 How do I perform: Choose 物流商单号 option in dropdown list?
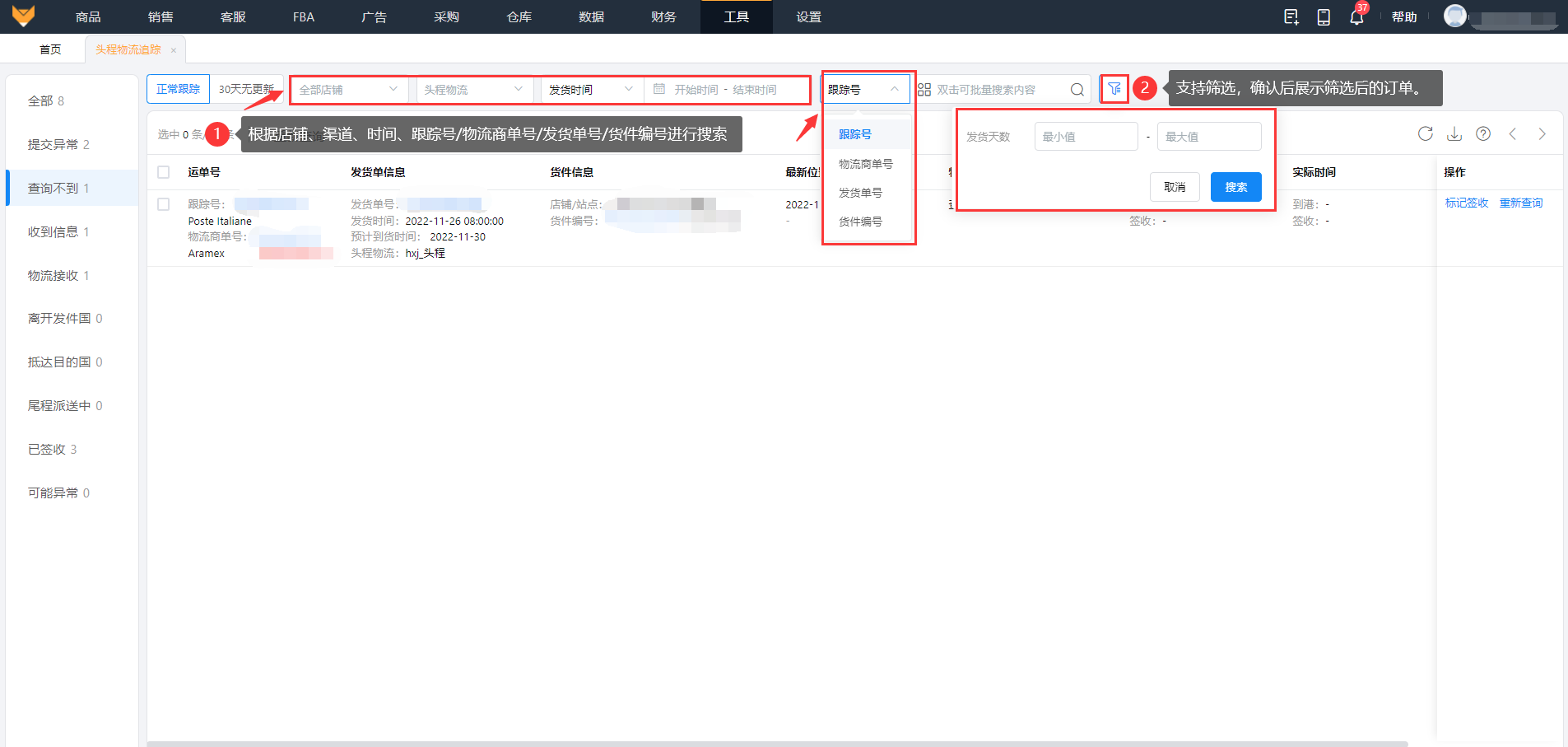[866, 164]
